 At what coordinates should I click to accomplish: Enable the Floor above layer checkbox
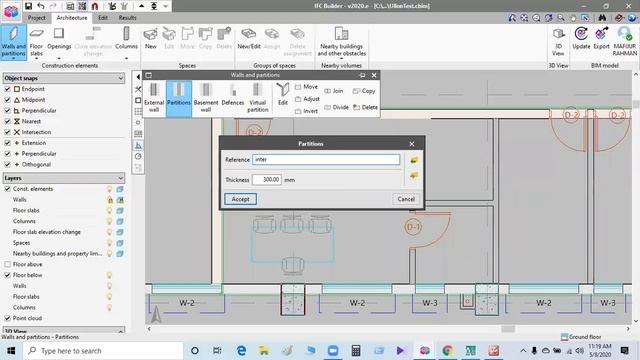[7, 264]
